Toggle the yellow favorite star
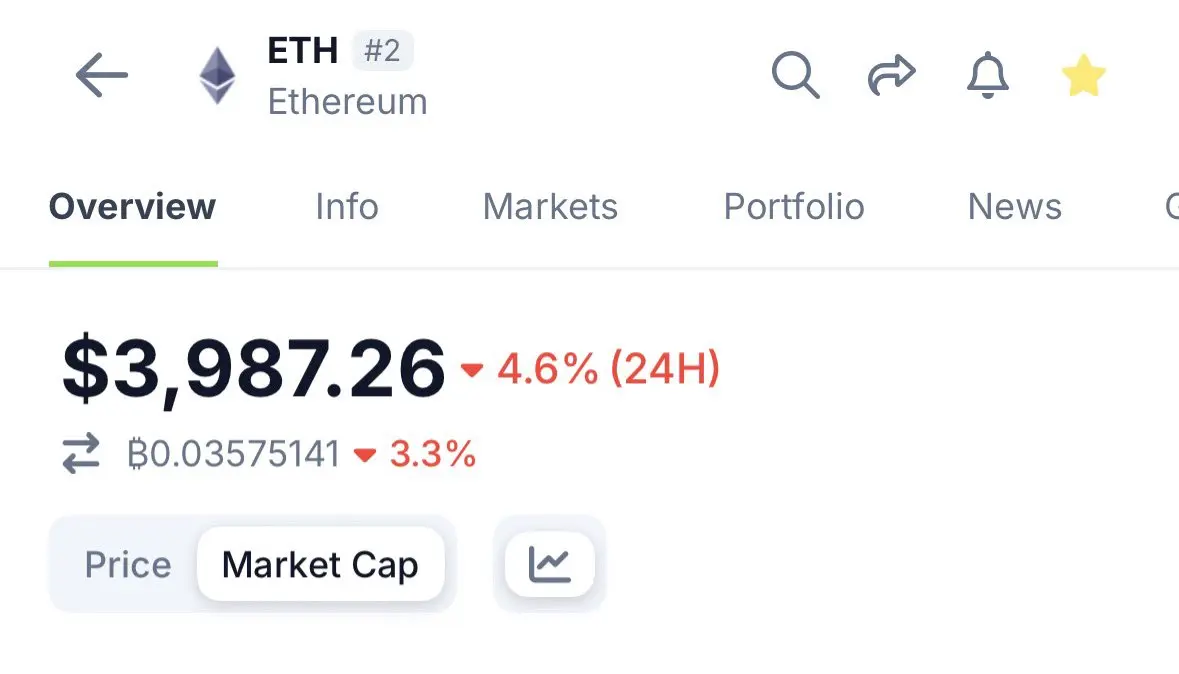Viewport: 1179px width, 674px height. [1084, 75]
